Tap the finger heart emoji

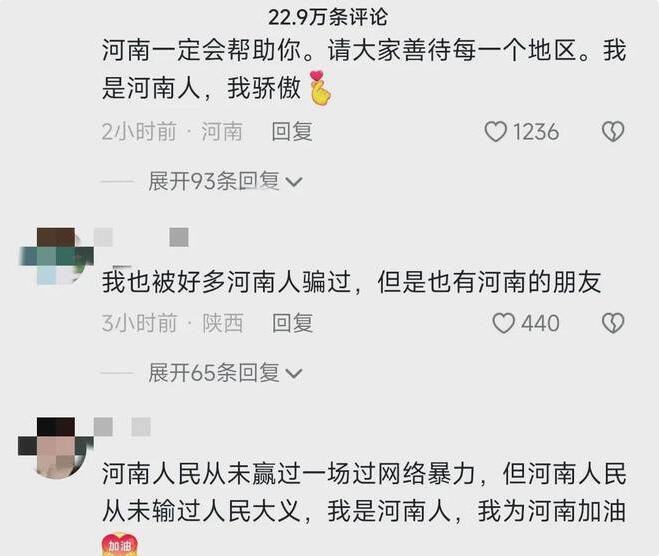coord(320,88)
